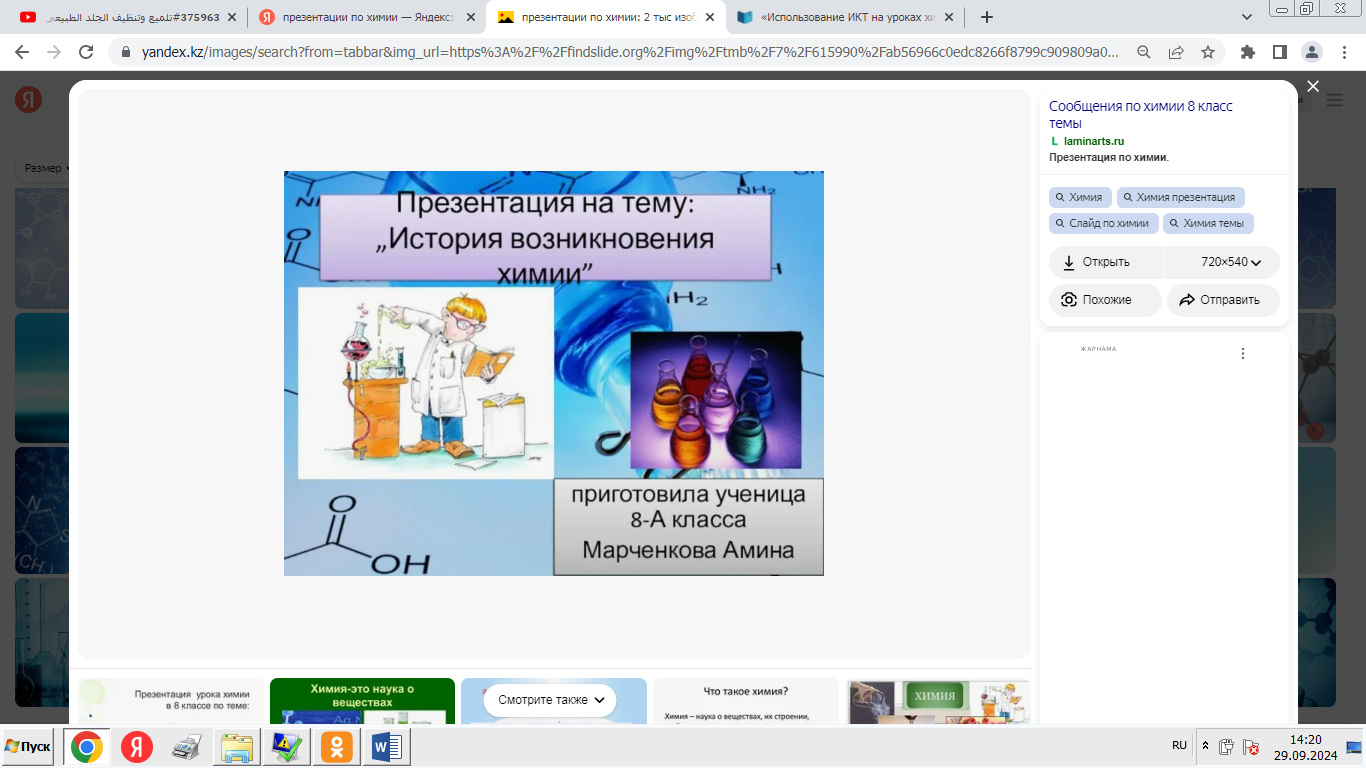Go back to the previous page
1366x768 pixels.
[x=22, y=52]
